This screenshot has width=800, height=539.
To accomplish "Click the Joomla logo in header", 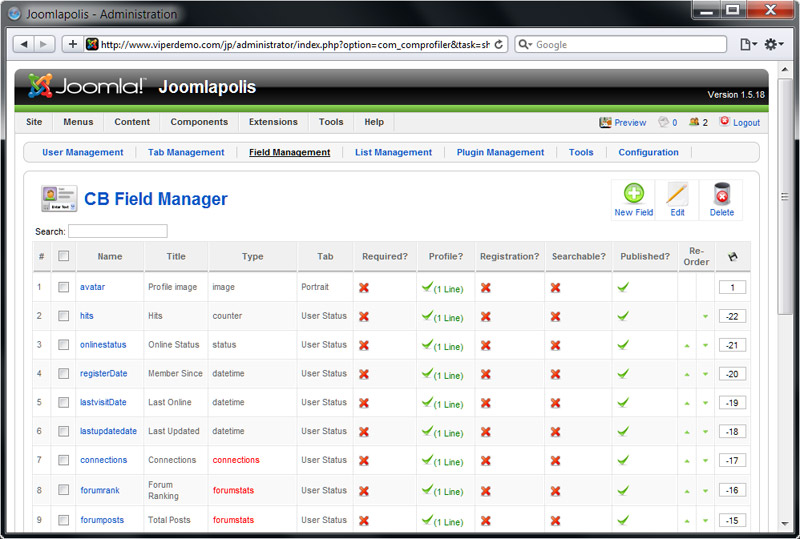I will 86,86.
